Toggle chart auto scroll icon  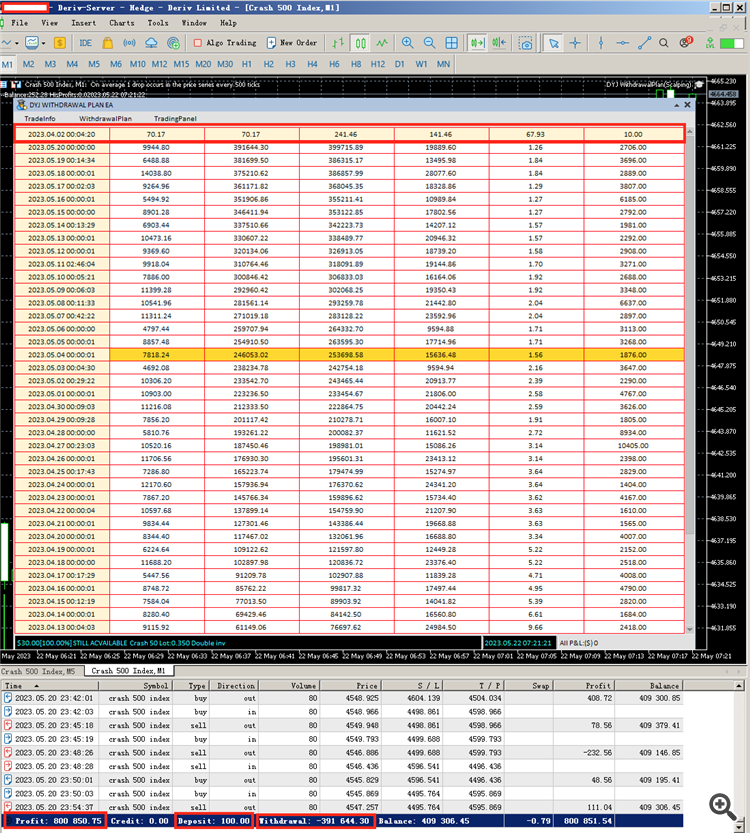[478, 43]
